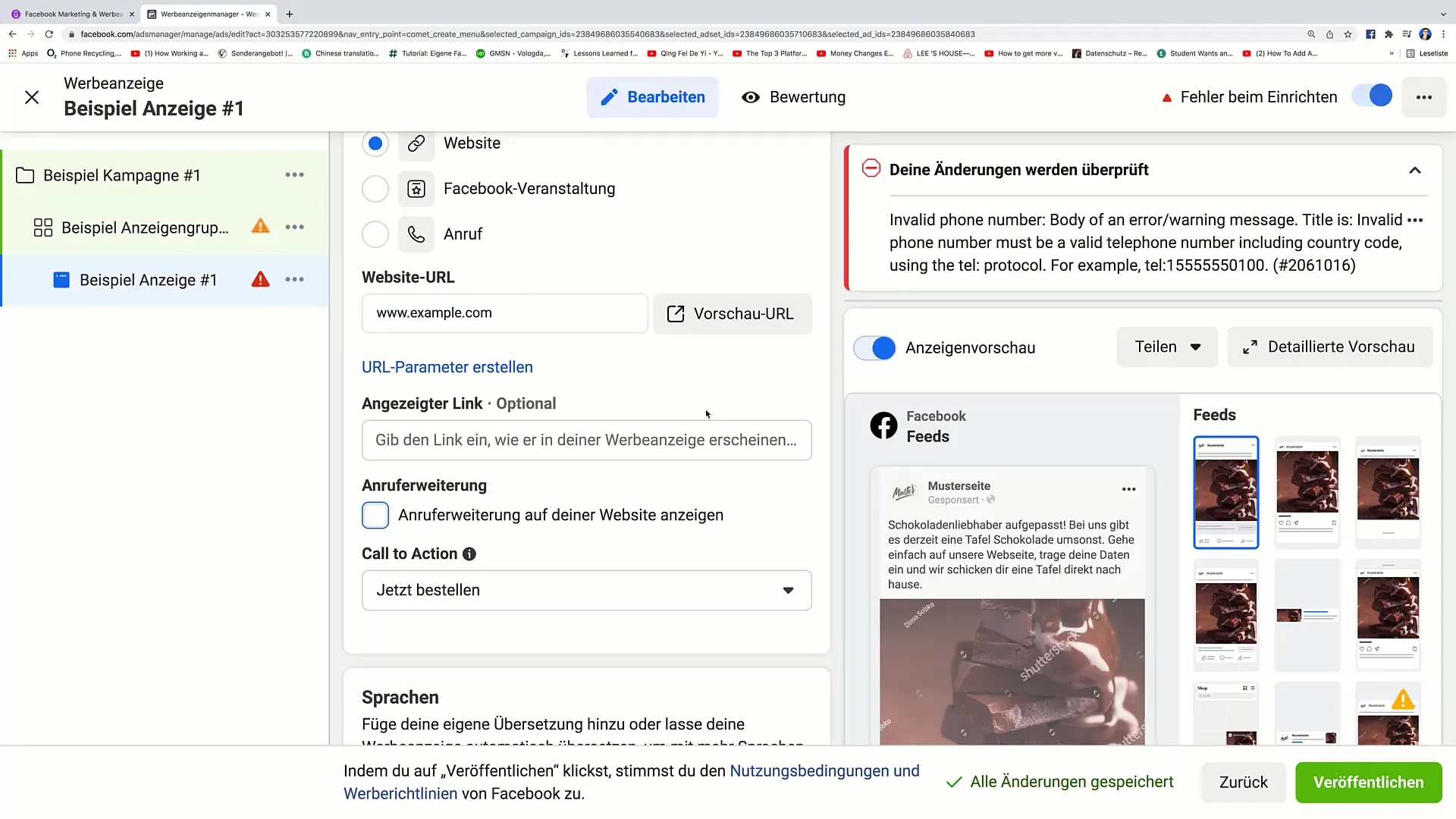Select the Beispiel Anzeigengruppe tree item
The height and width of the screenshot is (819, 1456).
(x=165, y=227)
